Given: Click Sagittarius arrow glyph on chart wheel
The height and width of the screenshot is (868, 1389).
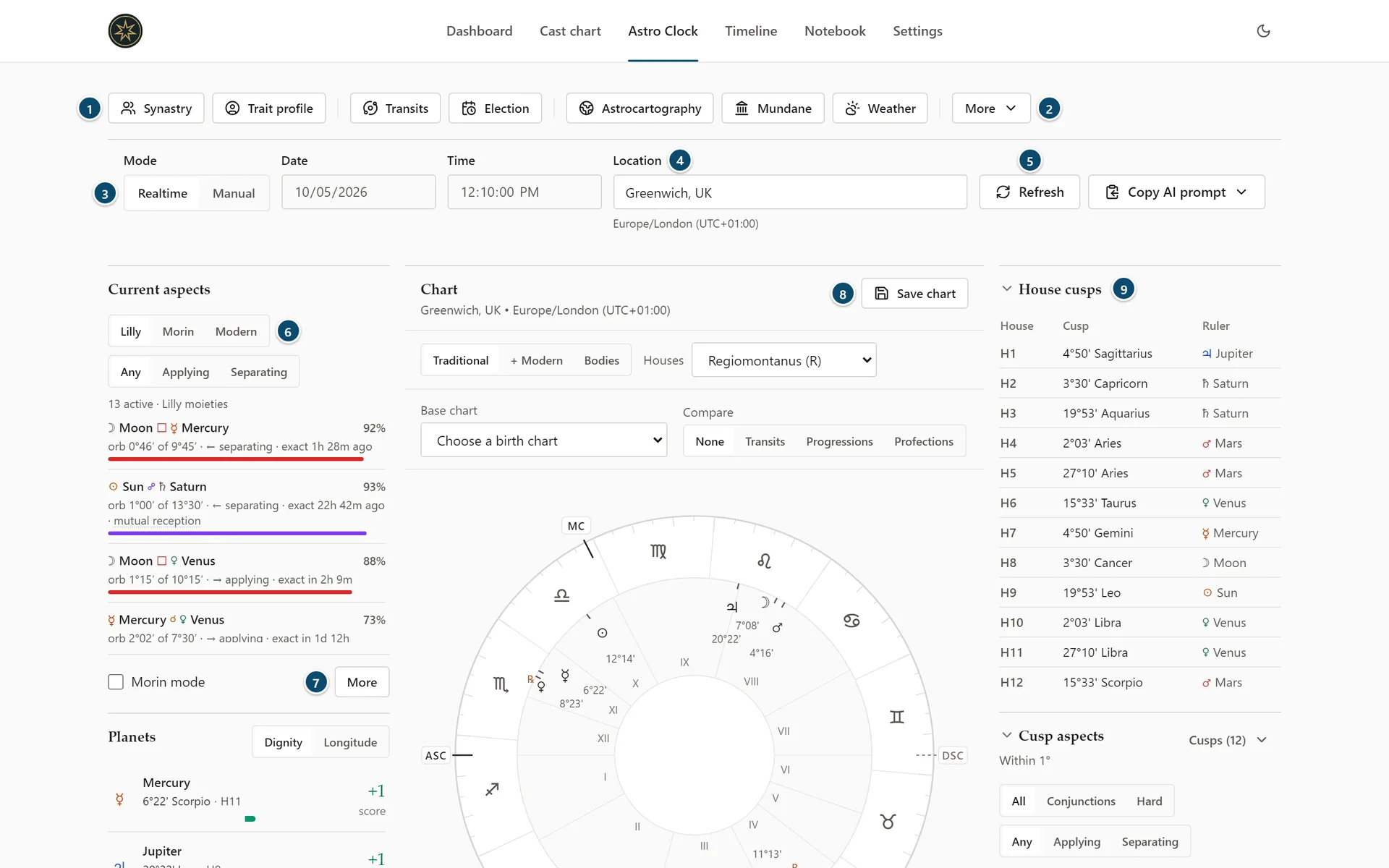Looking at the screenshot, I should 492,789.
